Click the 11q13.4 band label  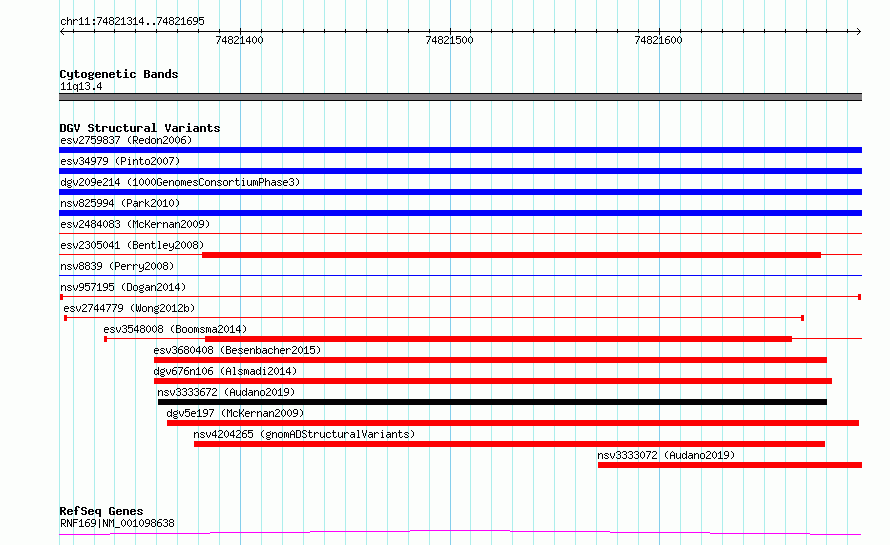tap(81, 87)
